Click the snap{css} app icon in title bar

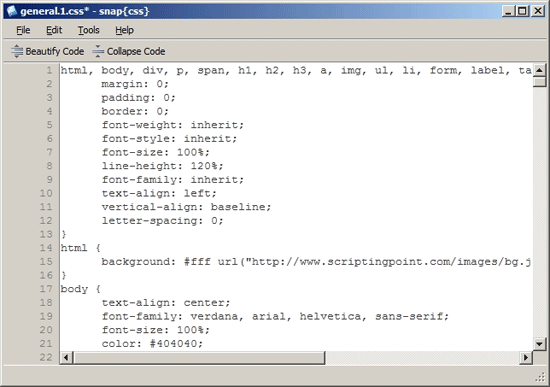(12, 11)
